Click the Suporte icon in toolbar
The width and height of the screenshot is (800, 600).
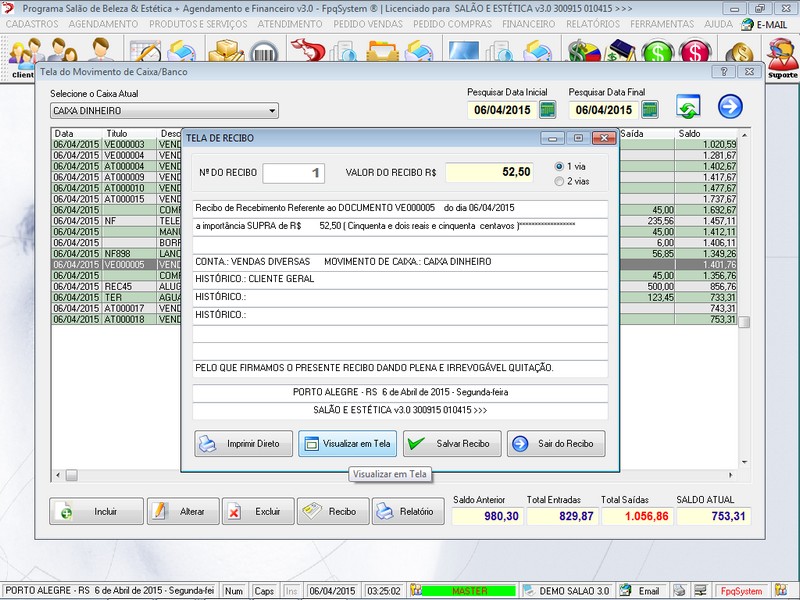(782, 58)
